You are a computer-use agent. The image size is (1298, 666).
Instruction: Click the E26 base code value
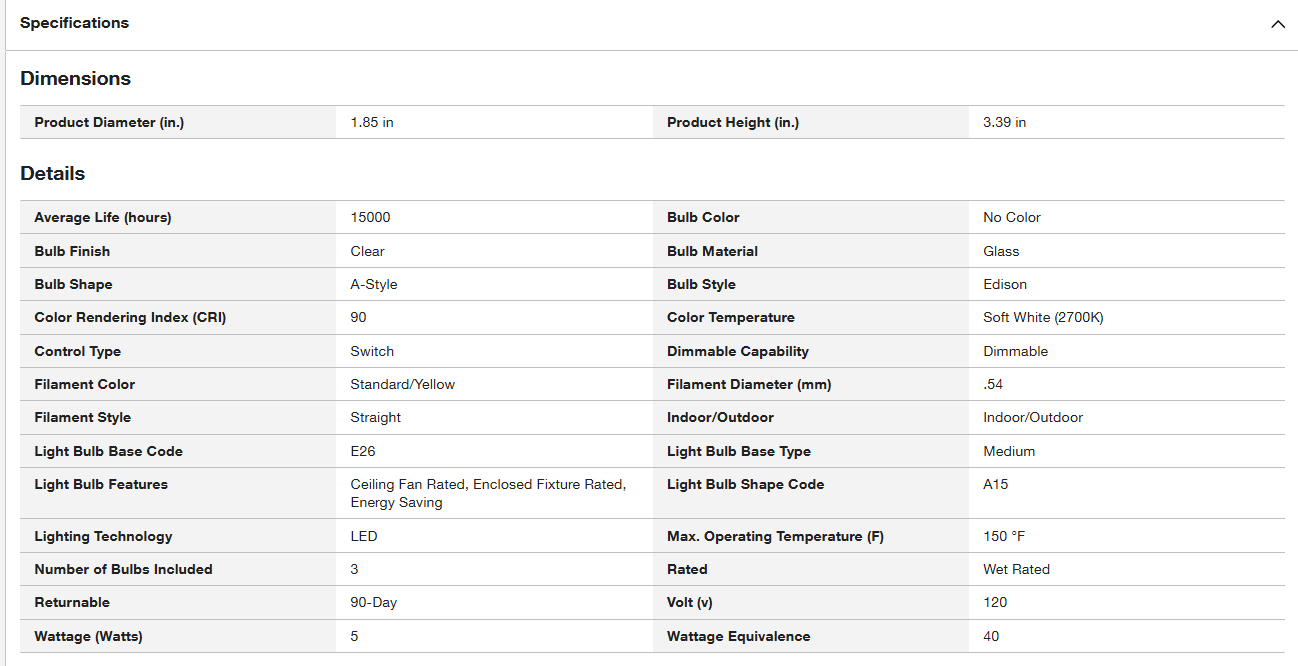(363, 451)
